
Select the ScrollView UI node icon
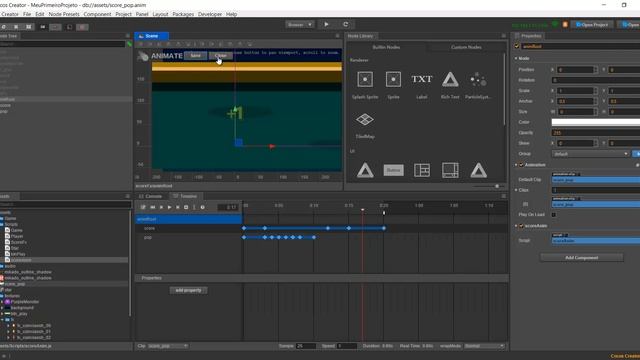(x=450, y=170)
